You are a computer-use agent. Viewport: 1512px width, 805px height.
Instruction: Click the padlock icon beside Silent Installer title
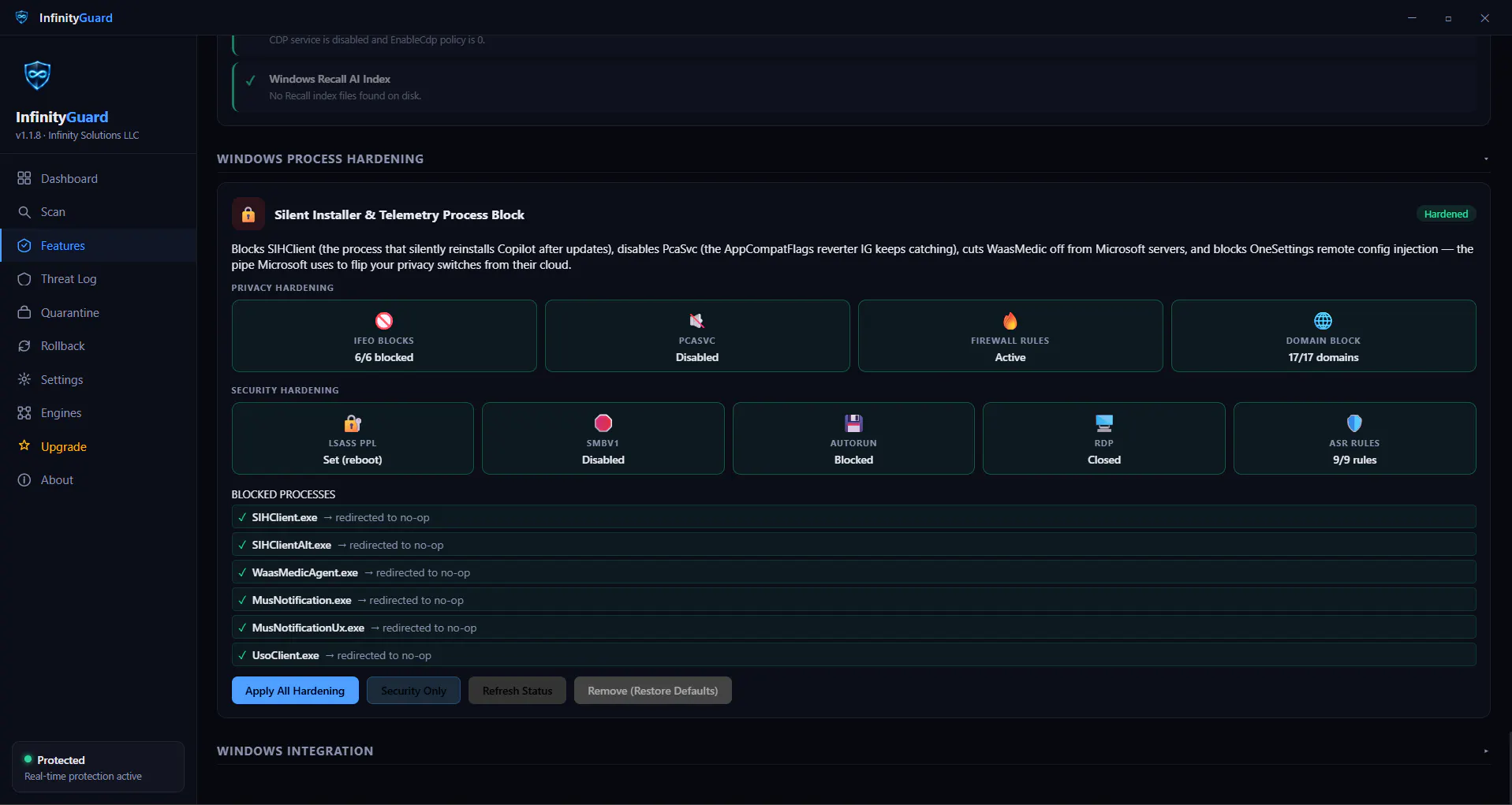point(248,214)
